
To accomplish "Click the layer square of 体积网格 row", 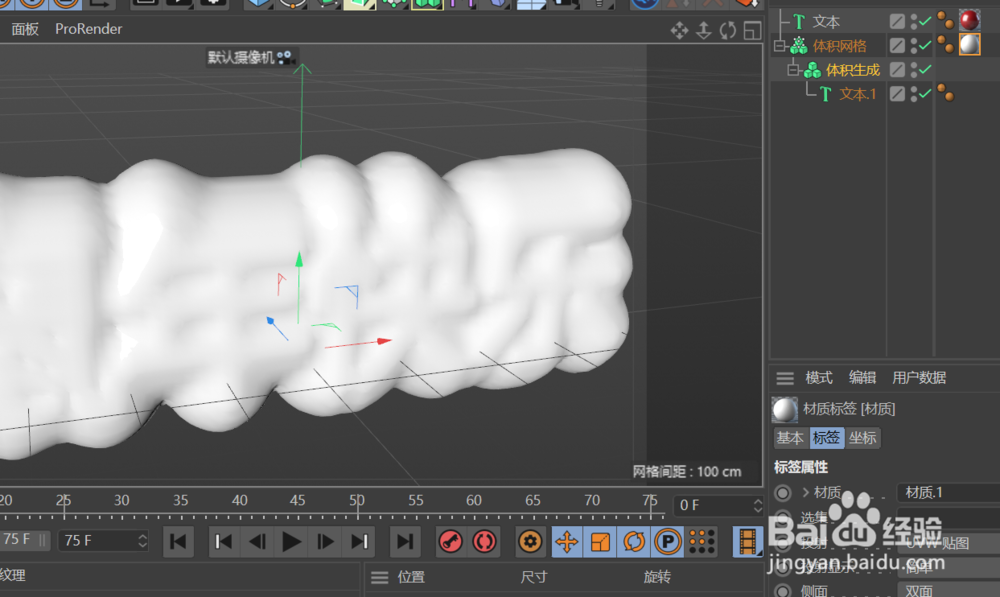I will 897,45.
